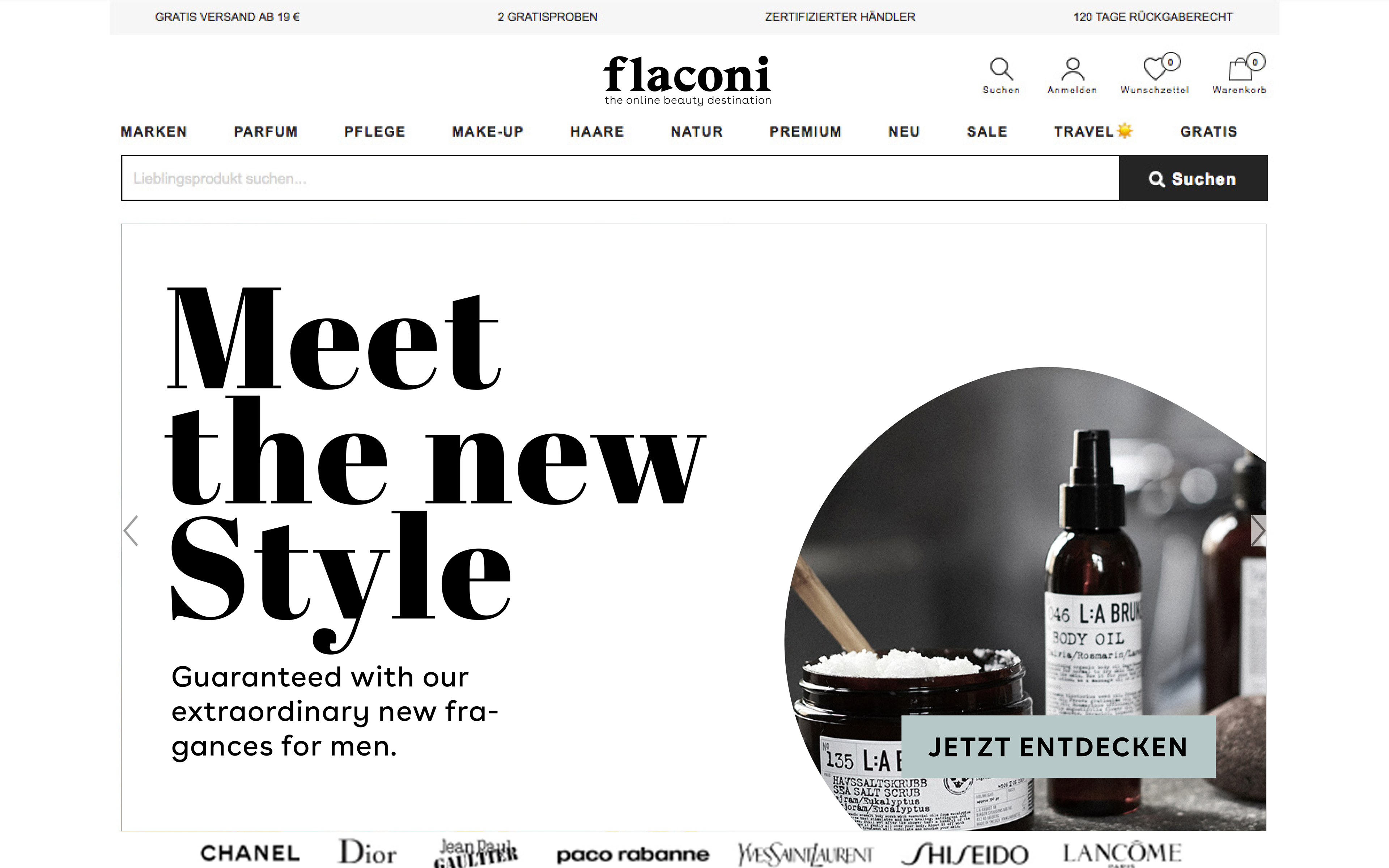Click the JETZT ENTDECKEN button

[1058, 746]
